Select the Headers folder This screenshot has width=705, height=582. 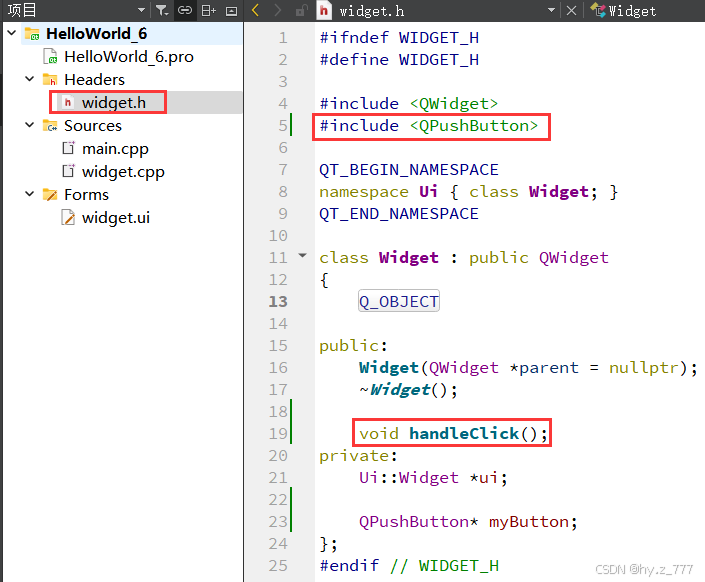[x=94, y=80]
